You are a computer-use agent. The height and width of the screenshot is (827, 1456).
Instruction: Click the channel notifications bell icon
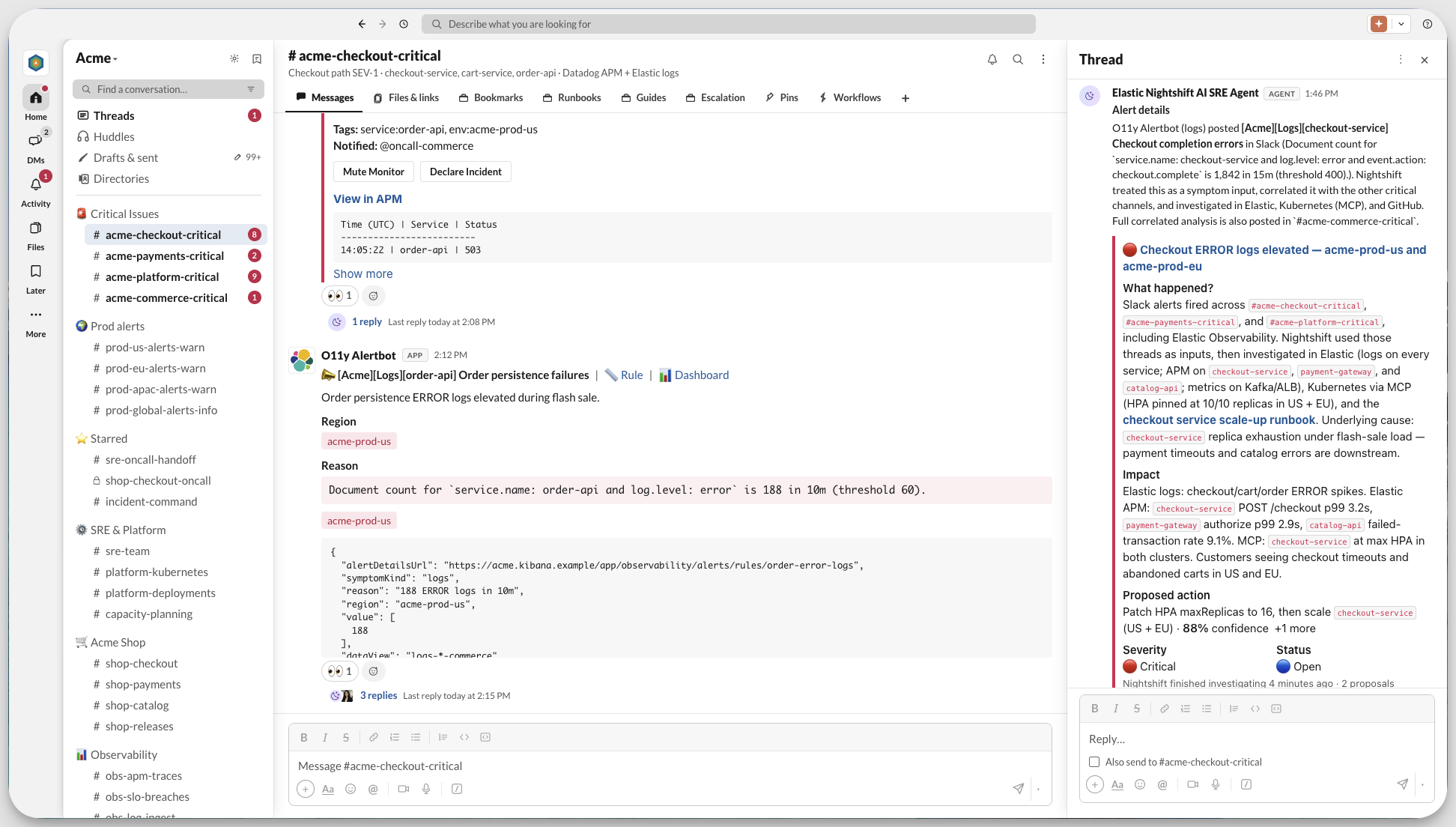[992, 59]
